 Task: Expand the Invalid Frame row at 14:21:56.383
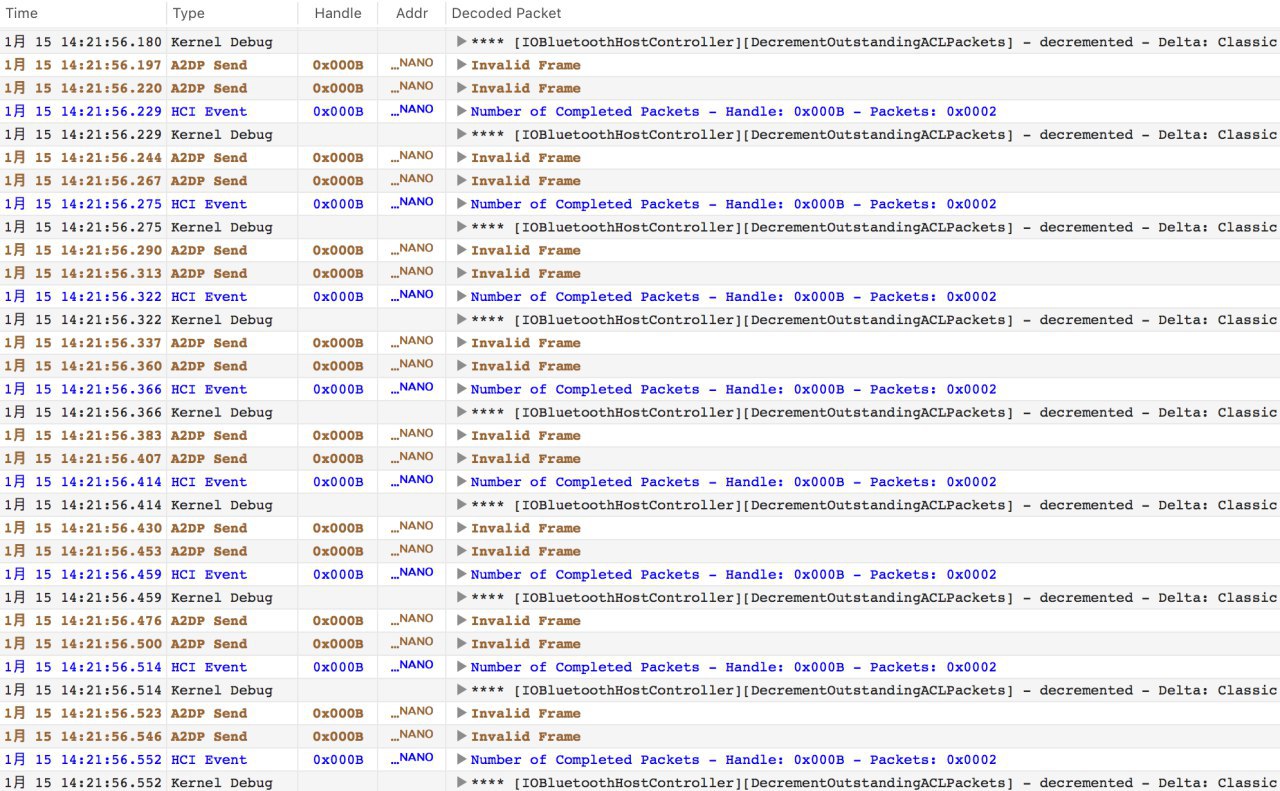coord(461,435)
